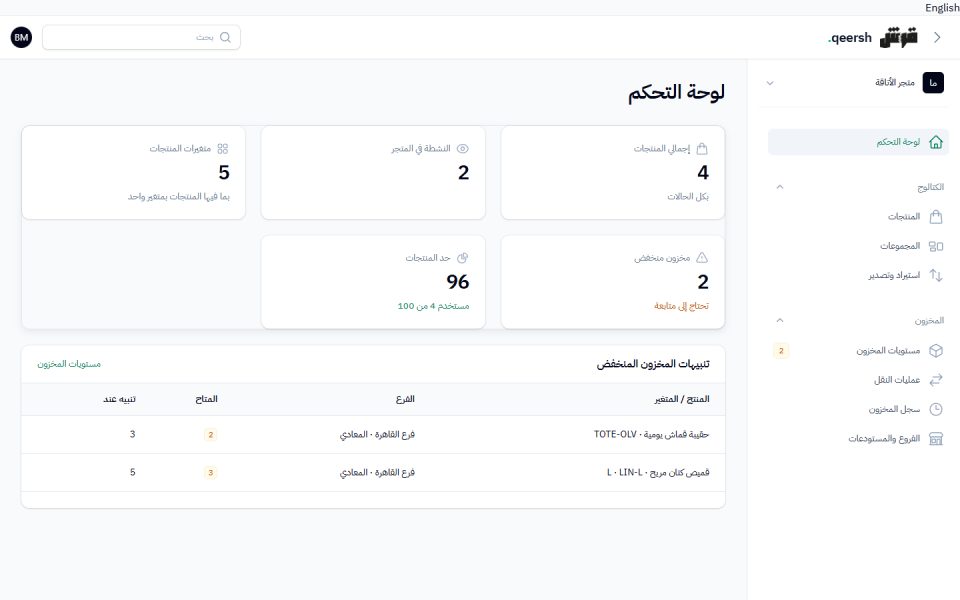The image size is (960, 600).
Task: Go to مستويات المخزون sidebar item
Action: [x=858, y=350]
